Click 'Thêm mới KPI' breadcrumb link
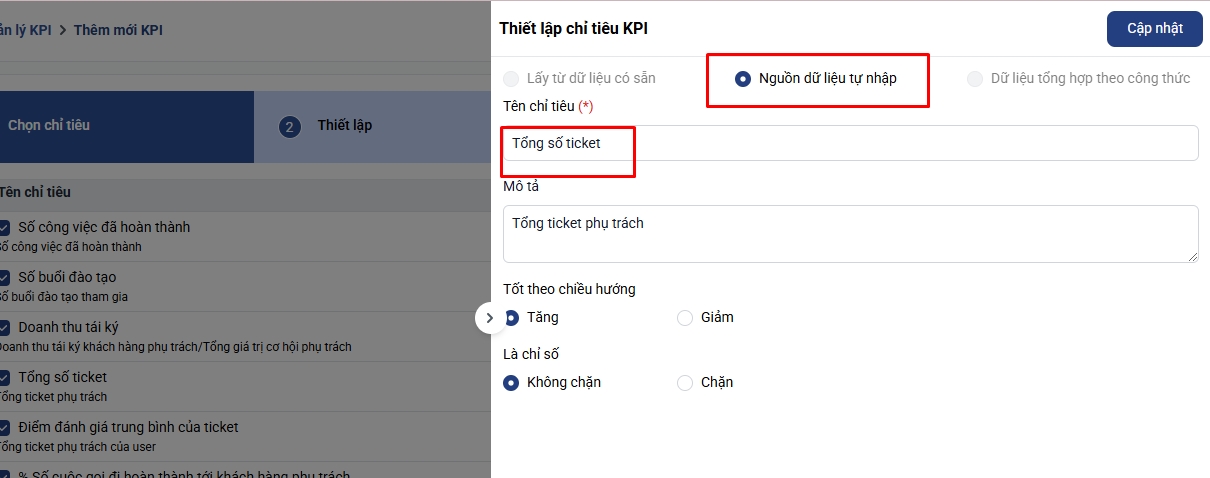Viewport: 1210px width, 478px height. tap(118, 30)
